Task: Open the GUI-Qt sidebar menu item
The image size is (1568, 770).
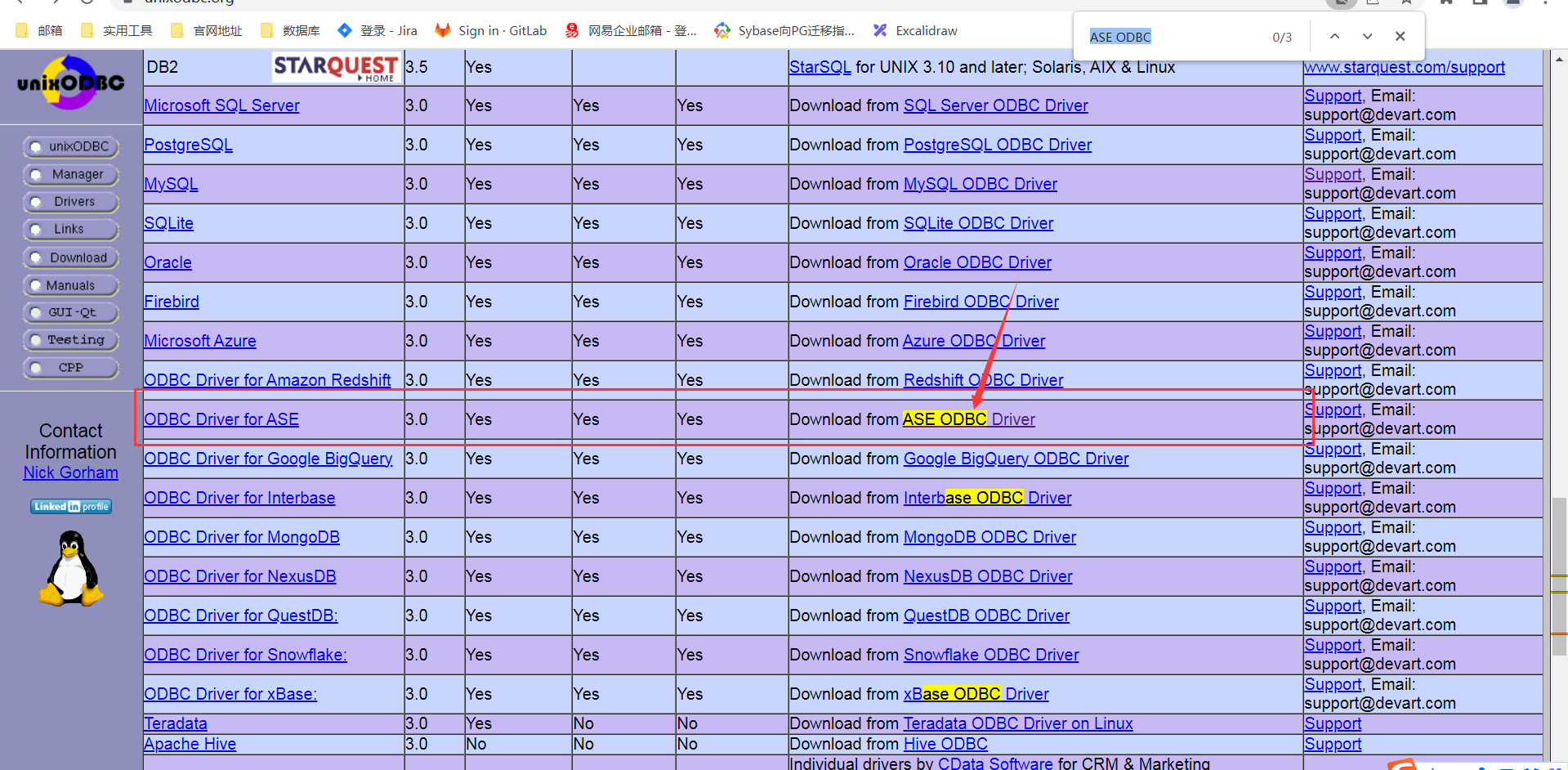Action: point(71,313)
